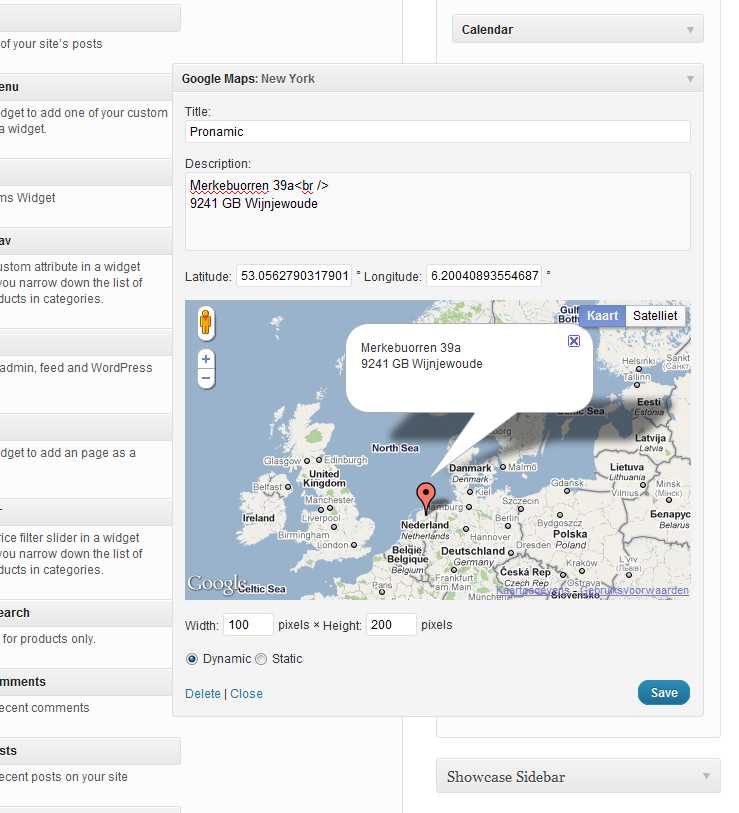
Task: Click 'Merkebuorren 39a' in info balloon
Action: coord(411,348)
